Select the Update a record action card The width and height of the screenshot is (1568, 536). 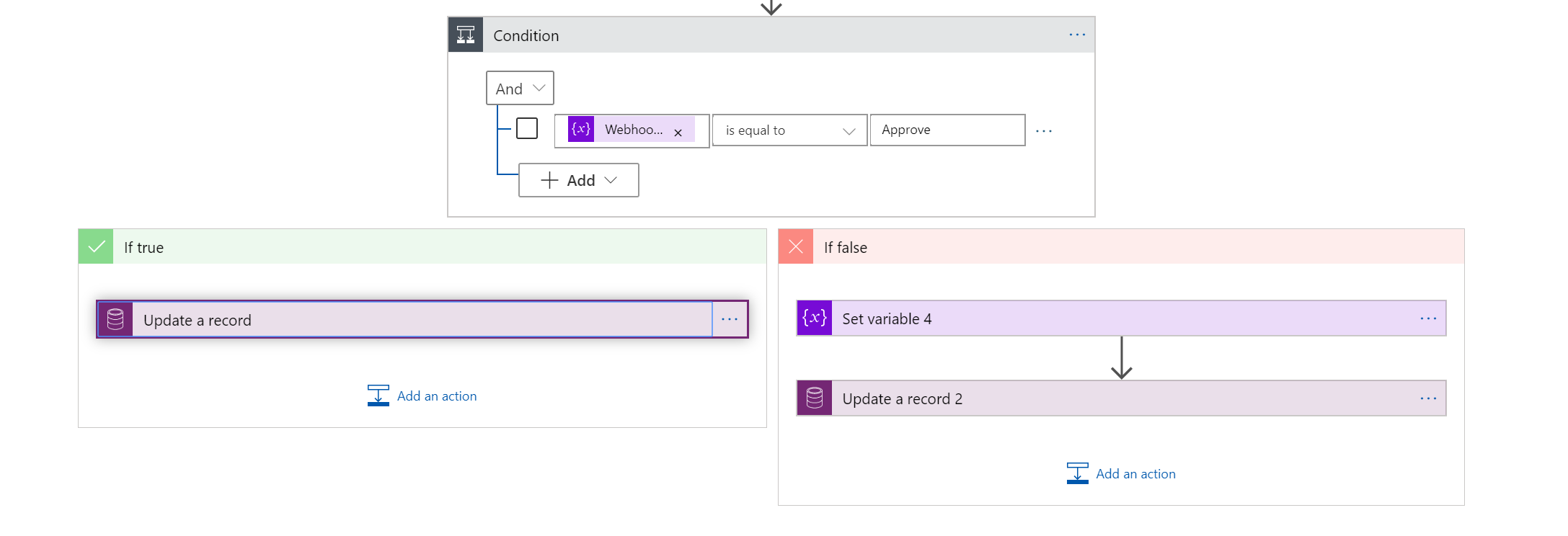pyautogui.click(x=418, y=319)
